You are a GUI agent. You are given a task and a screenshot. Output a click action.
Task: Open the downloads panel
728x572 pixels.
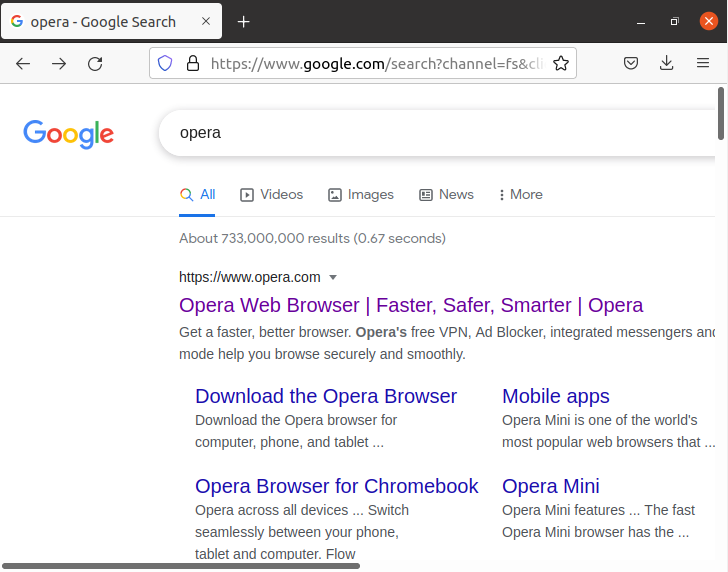(667, 63)
